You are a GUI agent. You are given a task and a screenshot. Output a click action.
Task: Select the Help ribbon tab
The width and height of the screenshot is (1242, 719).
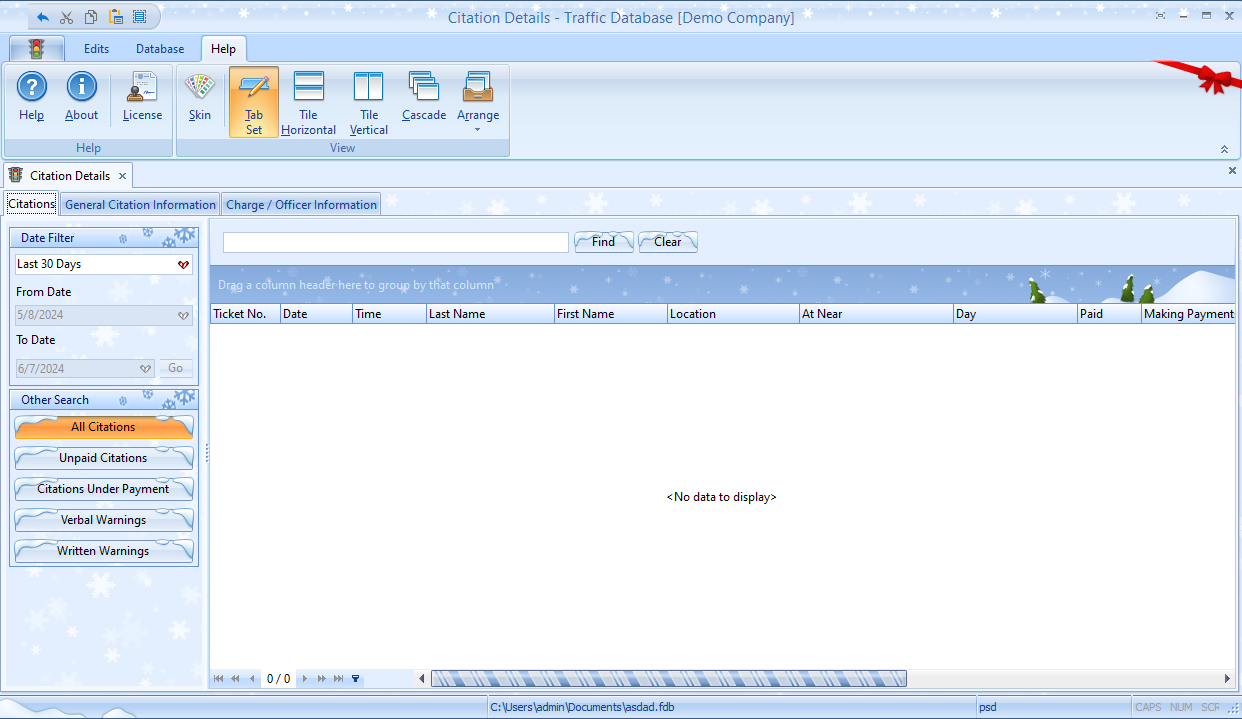[224, 48]
